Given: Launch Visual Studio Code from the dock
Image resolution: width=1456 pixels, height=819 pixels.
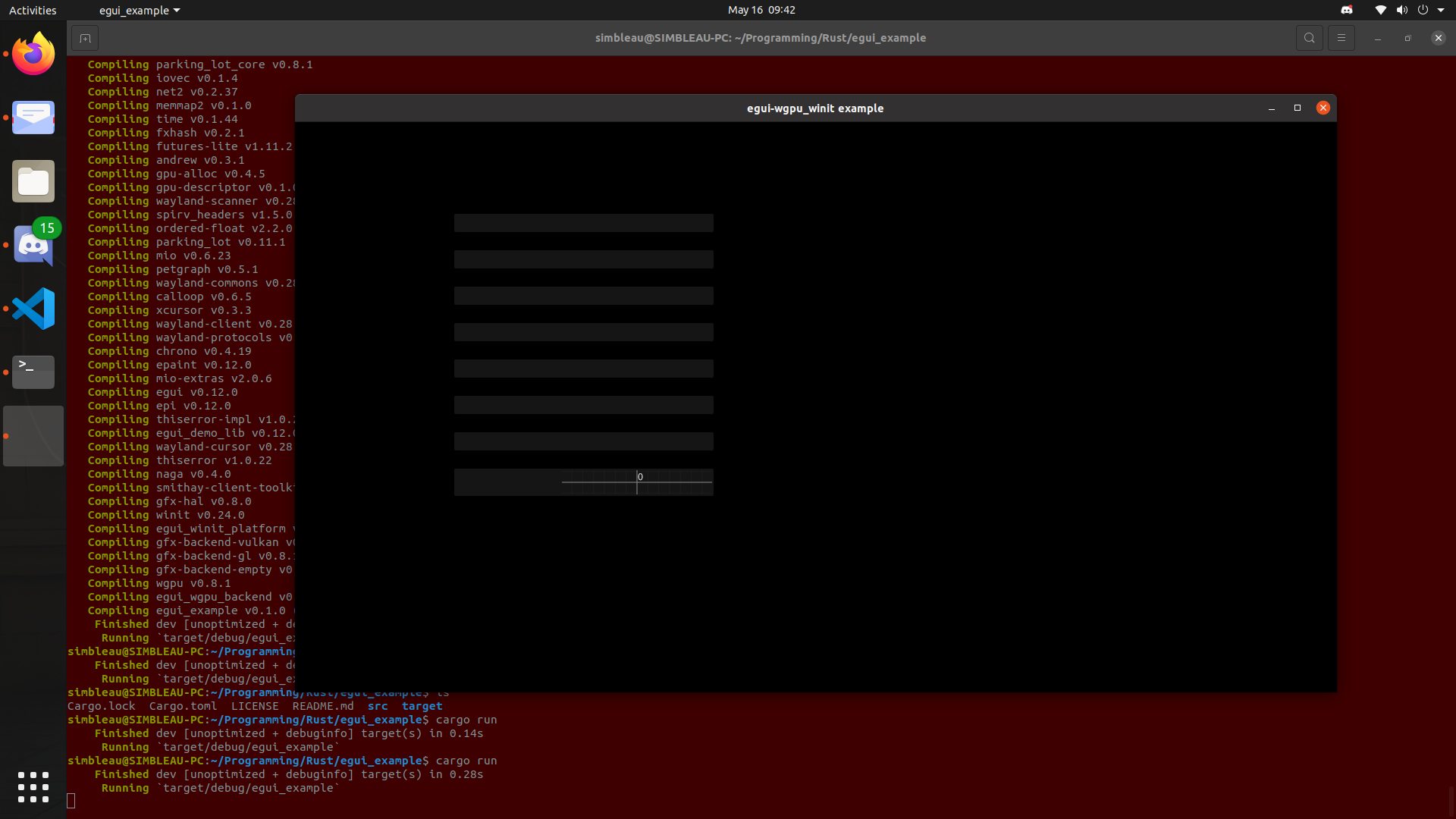Looking at the screenshot, I should click(33, 308).
